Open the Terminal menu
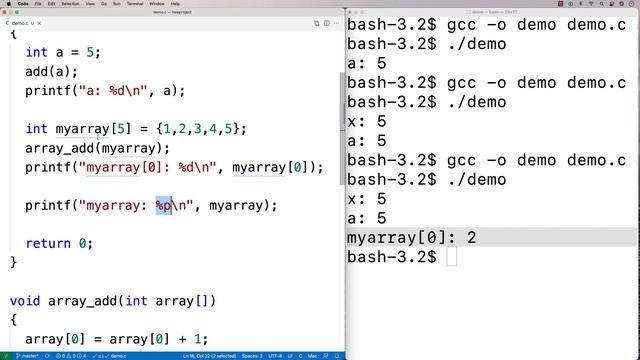This screenshot has width=640, height=360. 135,4
